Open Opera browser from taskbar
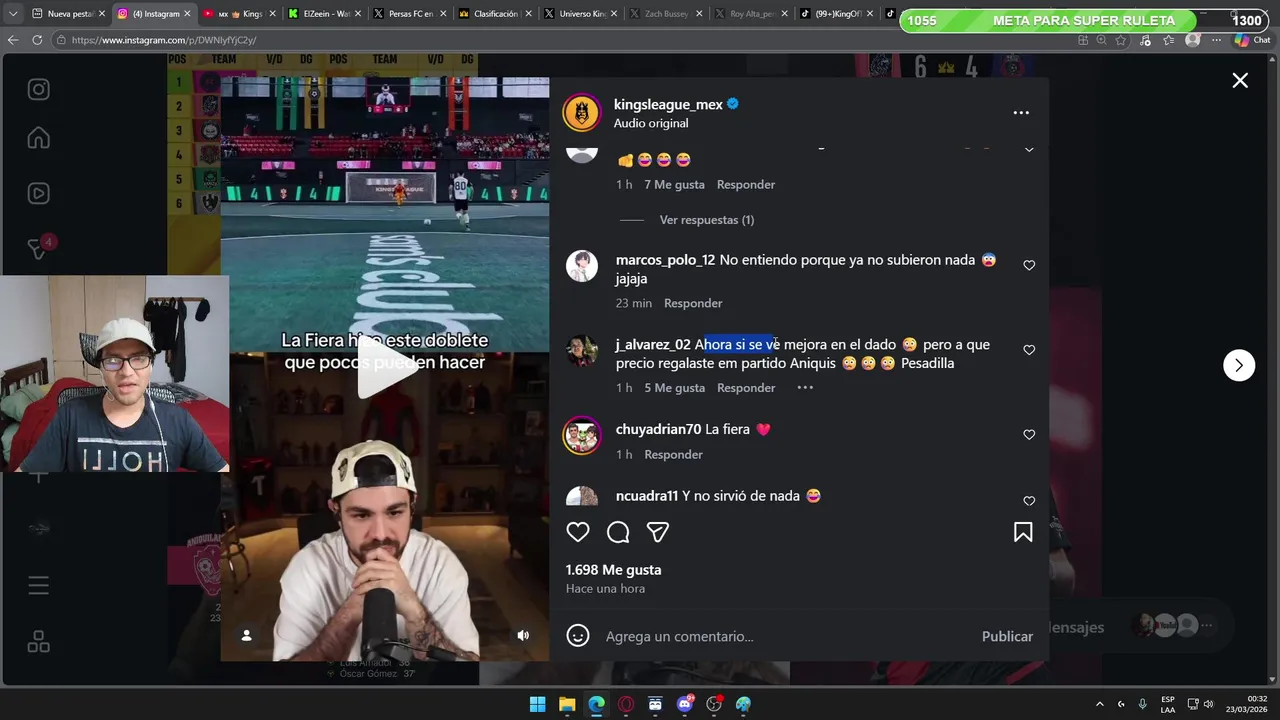The height and width of the screenshot is (720, 1280). pos(626,704)
